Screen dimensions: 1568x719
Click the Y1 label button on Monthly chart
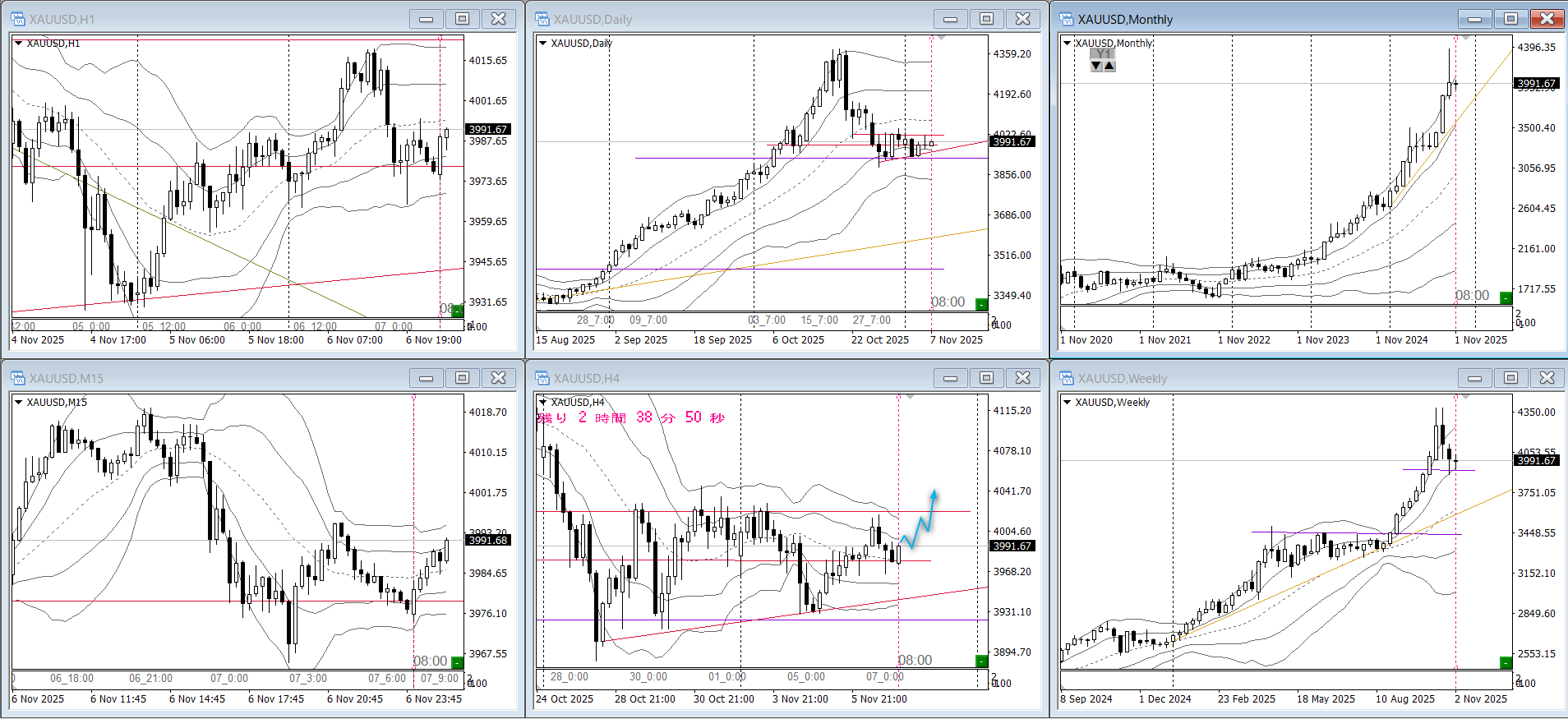tap(1103, 54)
